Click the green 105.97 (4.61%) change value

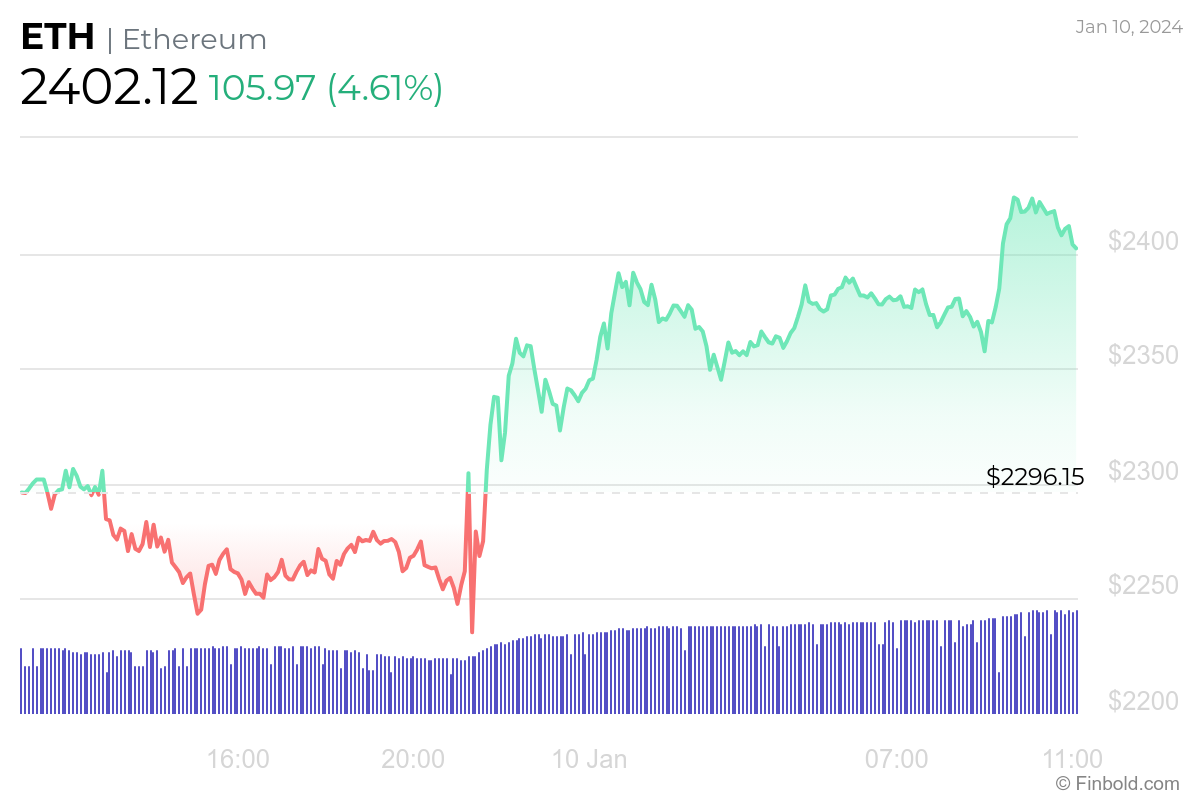click(326, 88)
